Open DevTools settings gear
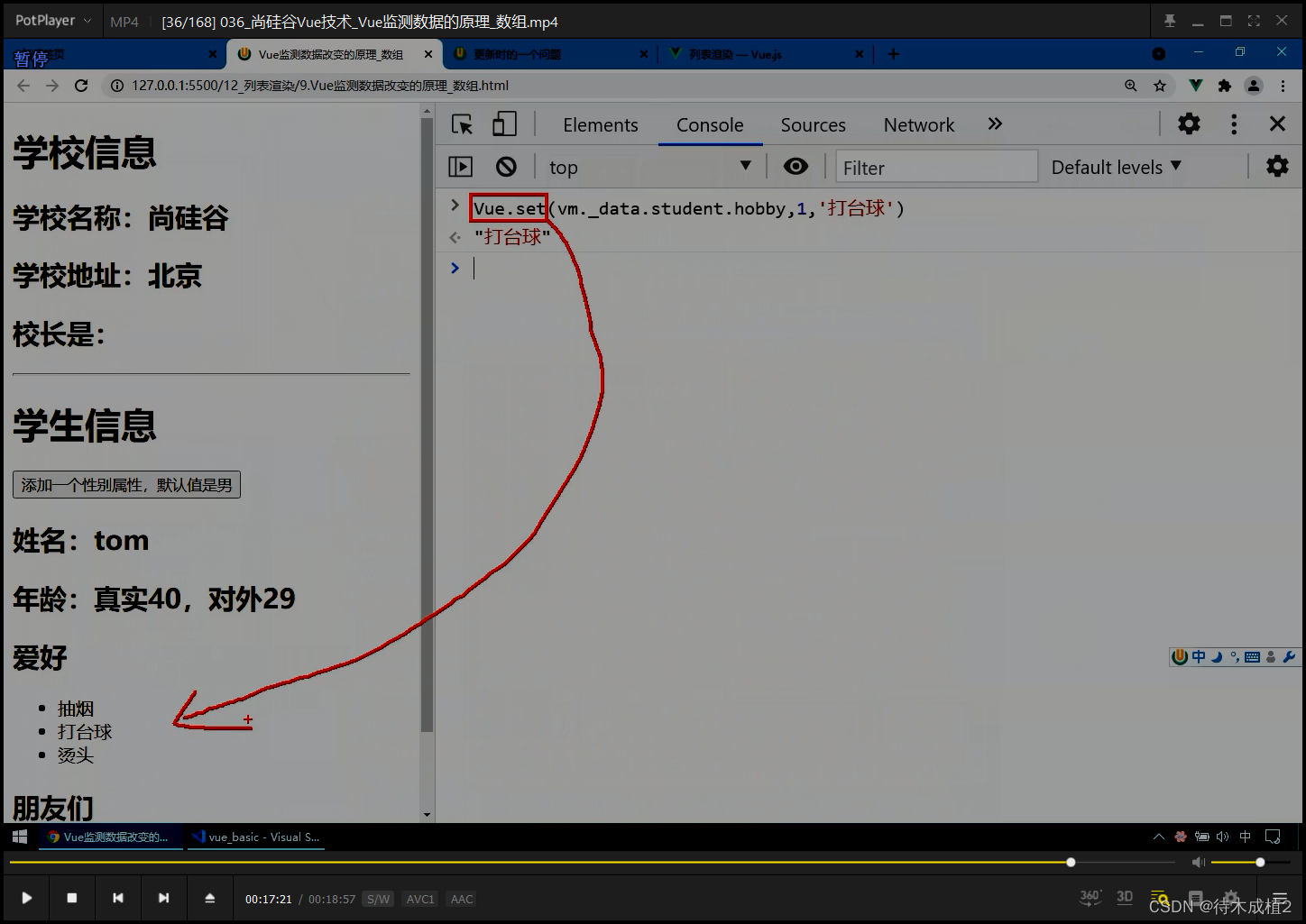Image resolution: width=1306 pixels, height=924 pixels. [x=1189, y=124]
